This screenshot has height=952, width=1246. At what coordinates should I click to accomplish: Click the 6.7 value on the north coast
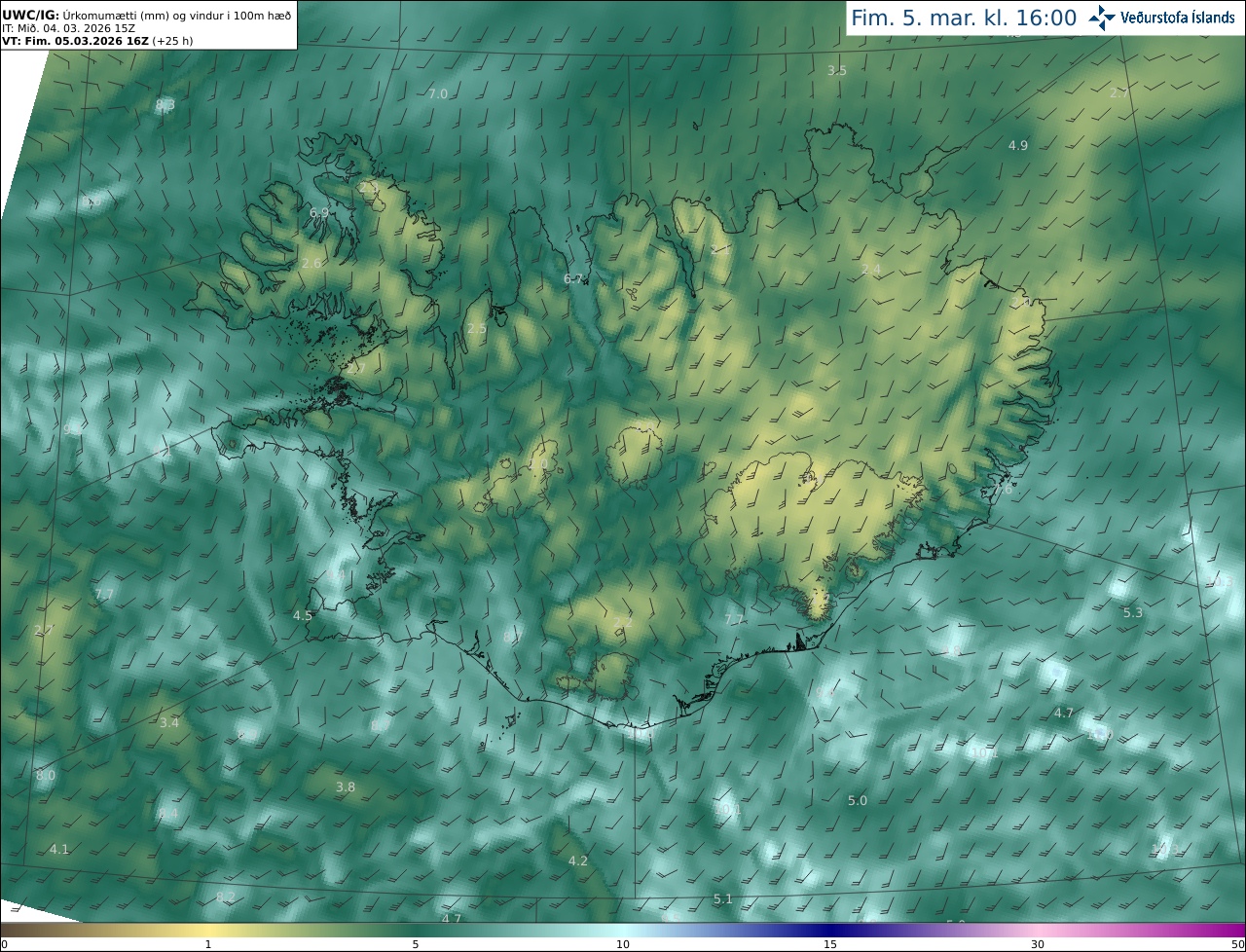pyautogui.click(x=573, y=278)
